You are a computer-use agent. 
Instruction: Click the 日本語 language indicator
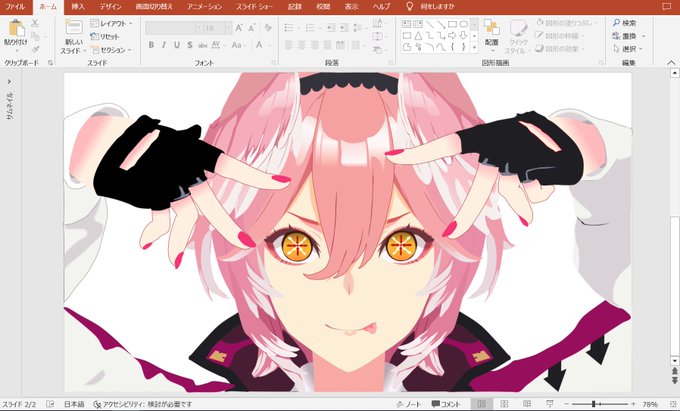click(x=74, y=404)
